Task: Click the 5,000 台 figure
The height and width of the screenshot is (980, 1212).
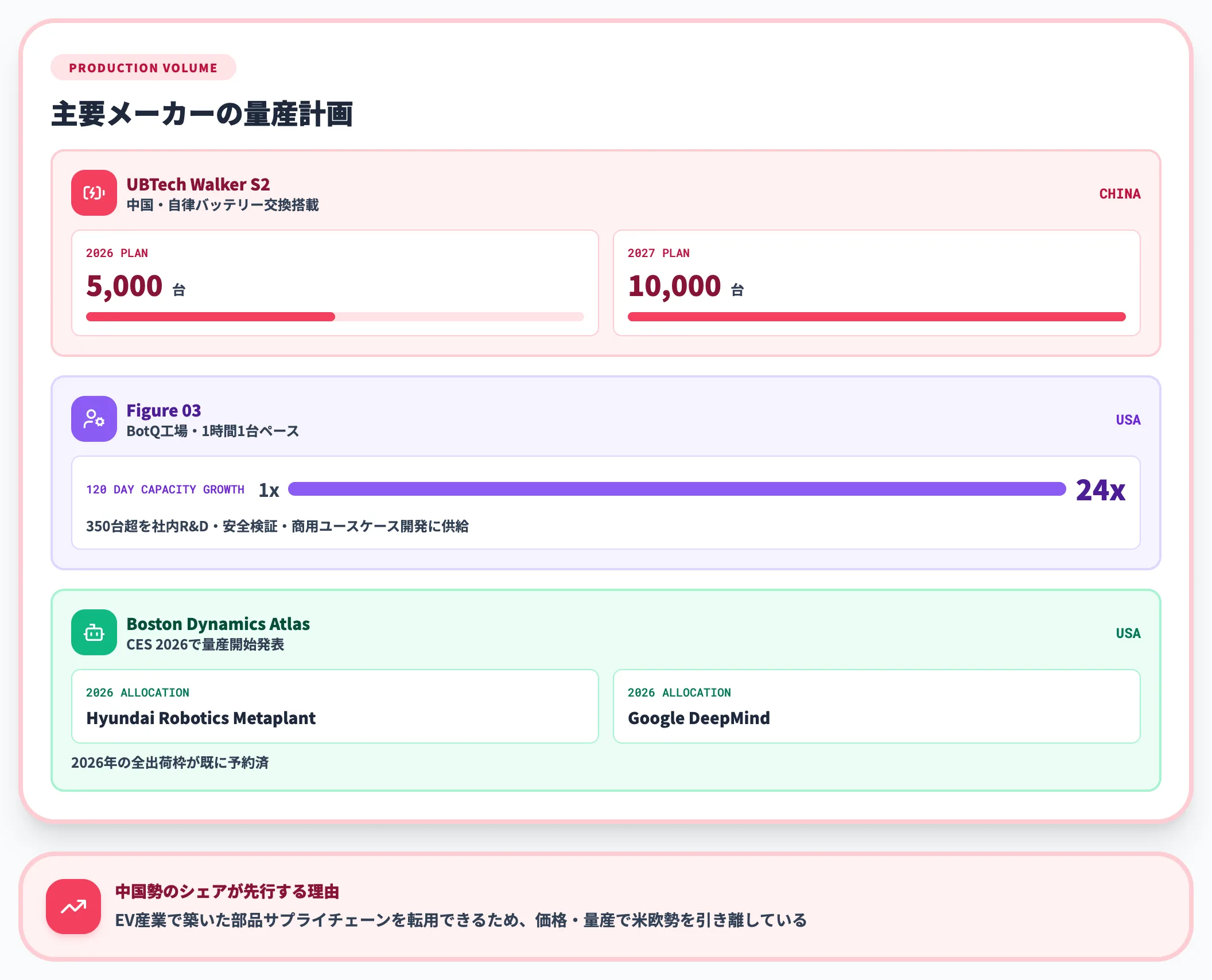Action: [x=136, y=286]
